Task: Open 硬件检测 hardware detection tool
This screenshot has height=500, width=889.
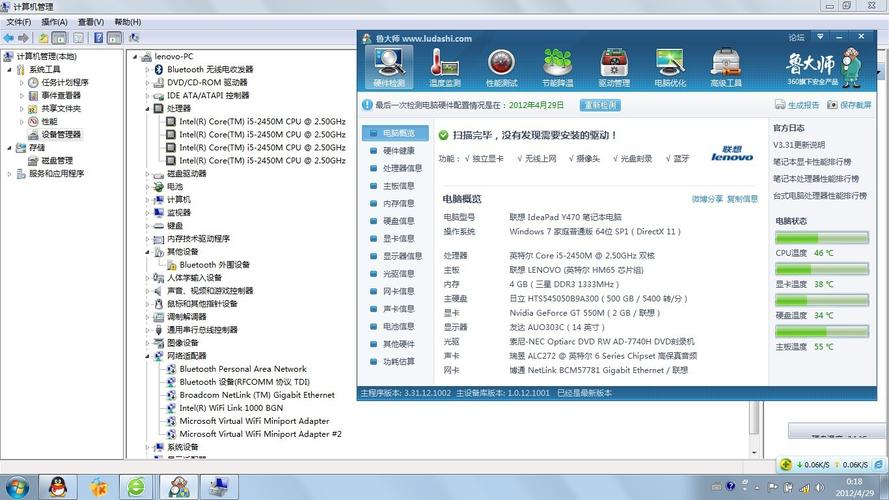Action: [x=389, y=67]
